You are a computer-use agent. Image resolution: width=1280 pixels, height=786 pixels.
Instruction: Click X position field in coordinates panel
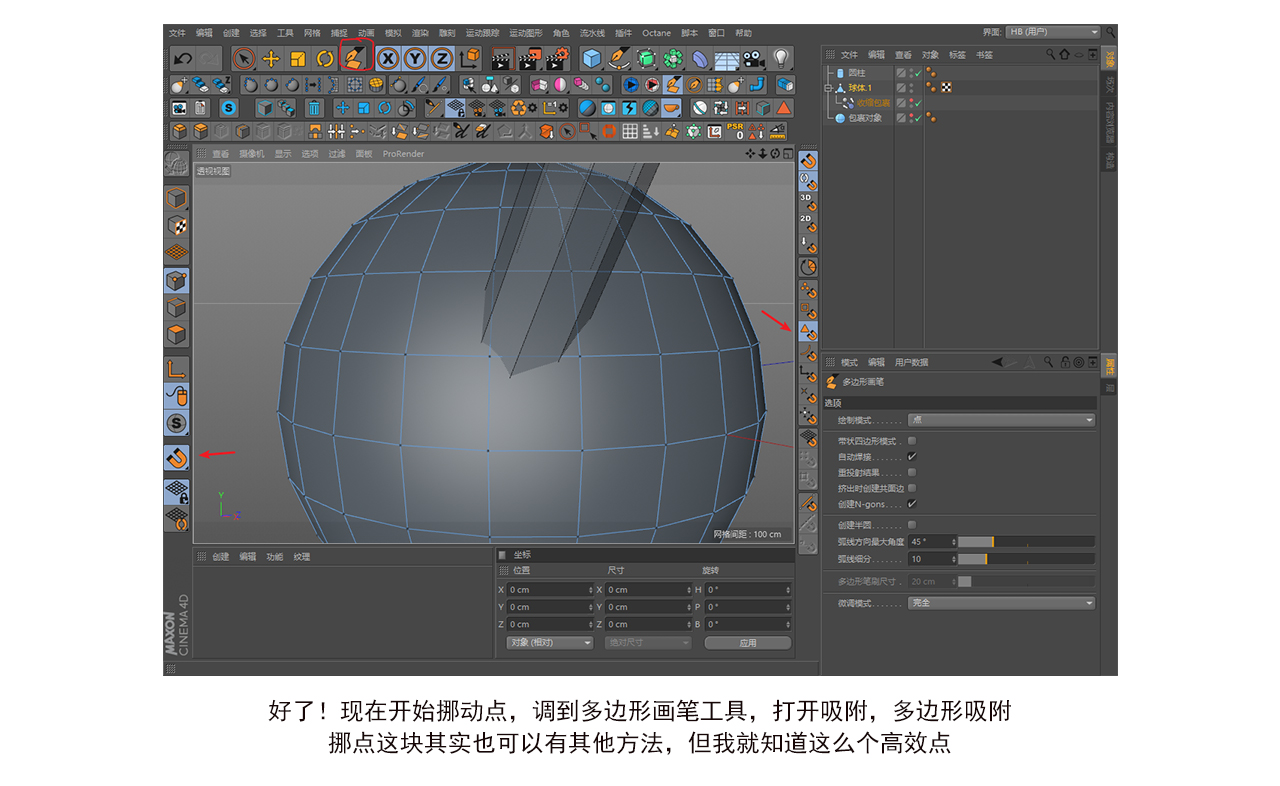click(551, 590)
